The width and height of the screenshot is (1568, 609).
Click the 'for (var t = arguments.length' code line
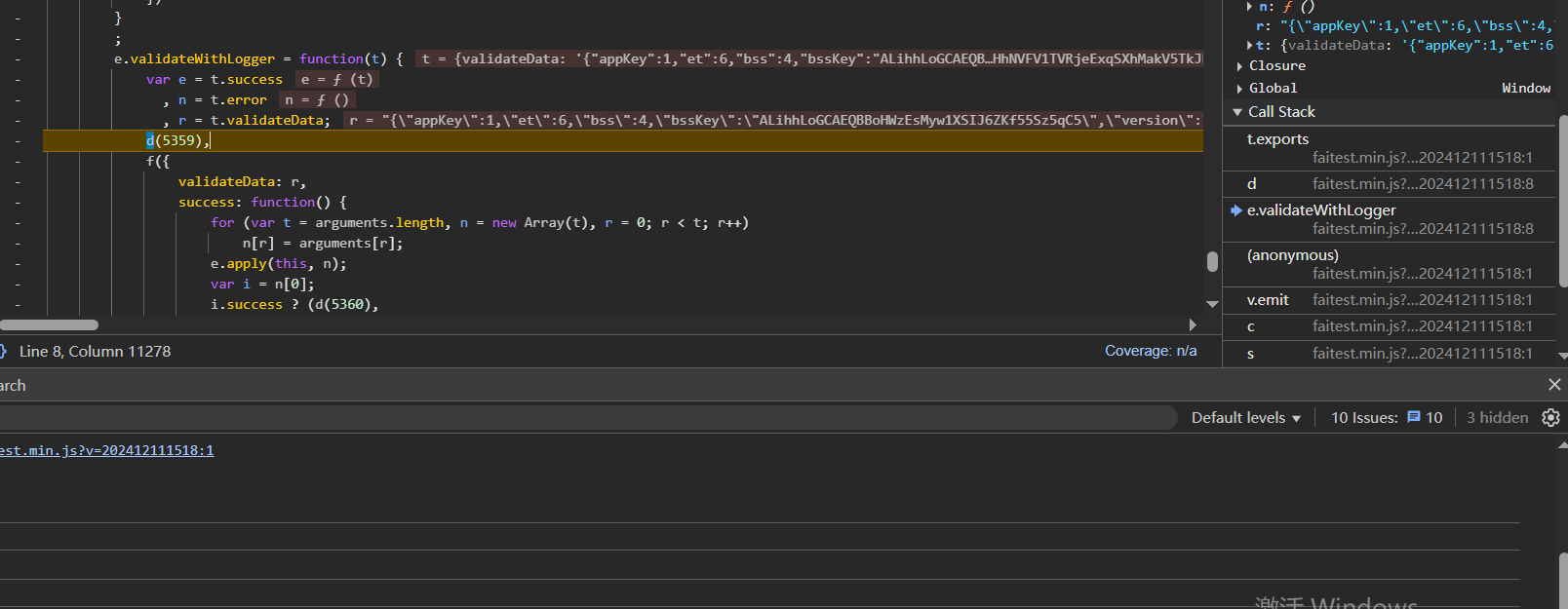[x=480, y=222]
